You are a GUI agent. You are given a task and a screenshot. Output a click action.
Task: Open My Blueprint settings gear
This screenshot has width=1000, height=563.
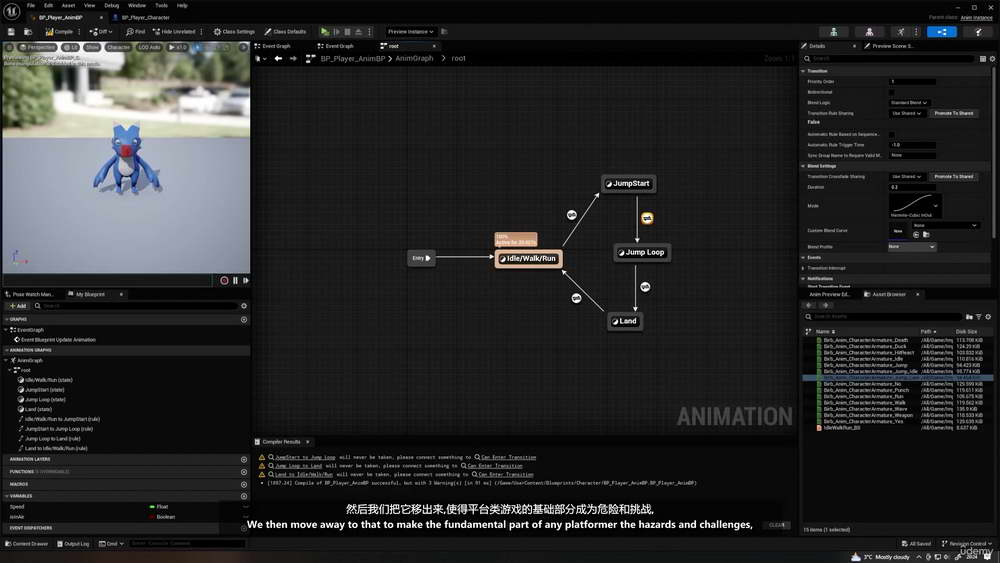point(244,306)
